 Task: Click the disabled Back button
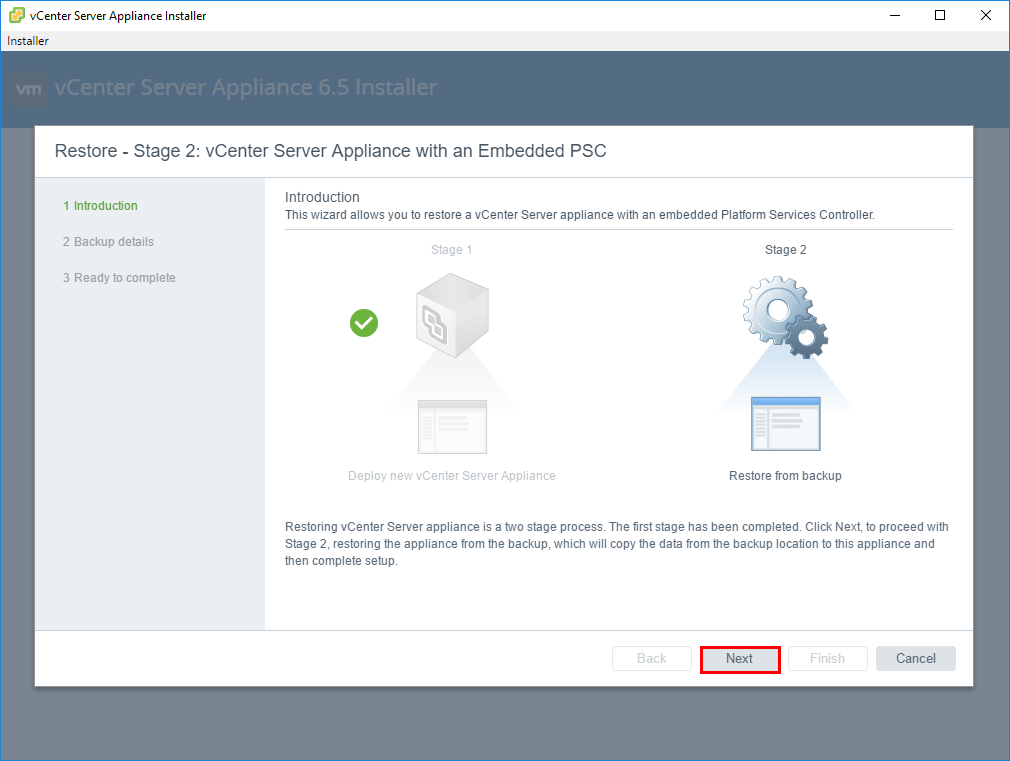651,659
